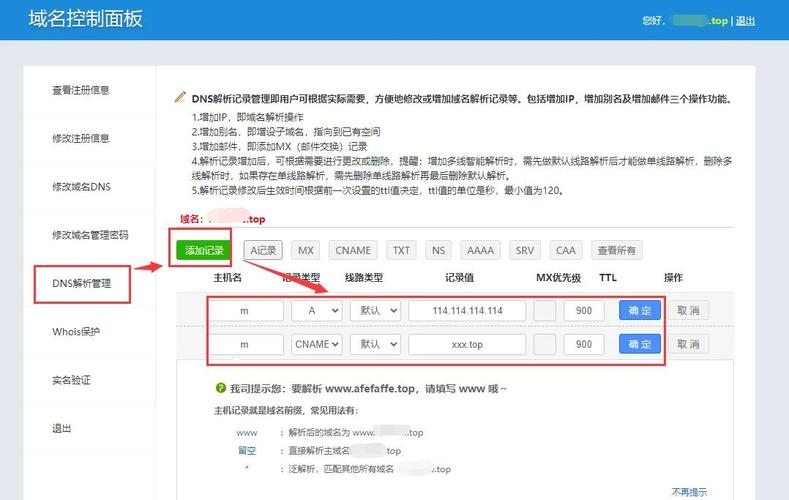Image resolution: width=789 pixels, height=500 pixels.
Task: Open the CNAME record type dropdown
Action: (x=317, y=344)
